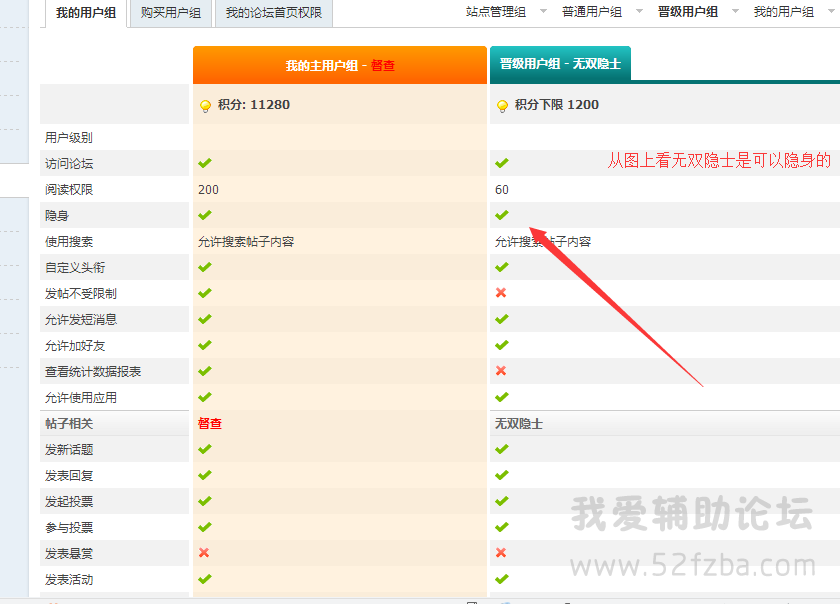Click the 发表回复 checkmark in the 无双隐士 column
The image size is (840, 604).
click(x=501, y=475)
